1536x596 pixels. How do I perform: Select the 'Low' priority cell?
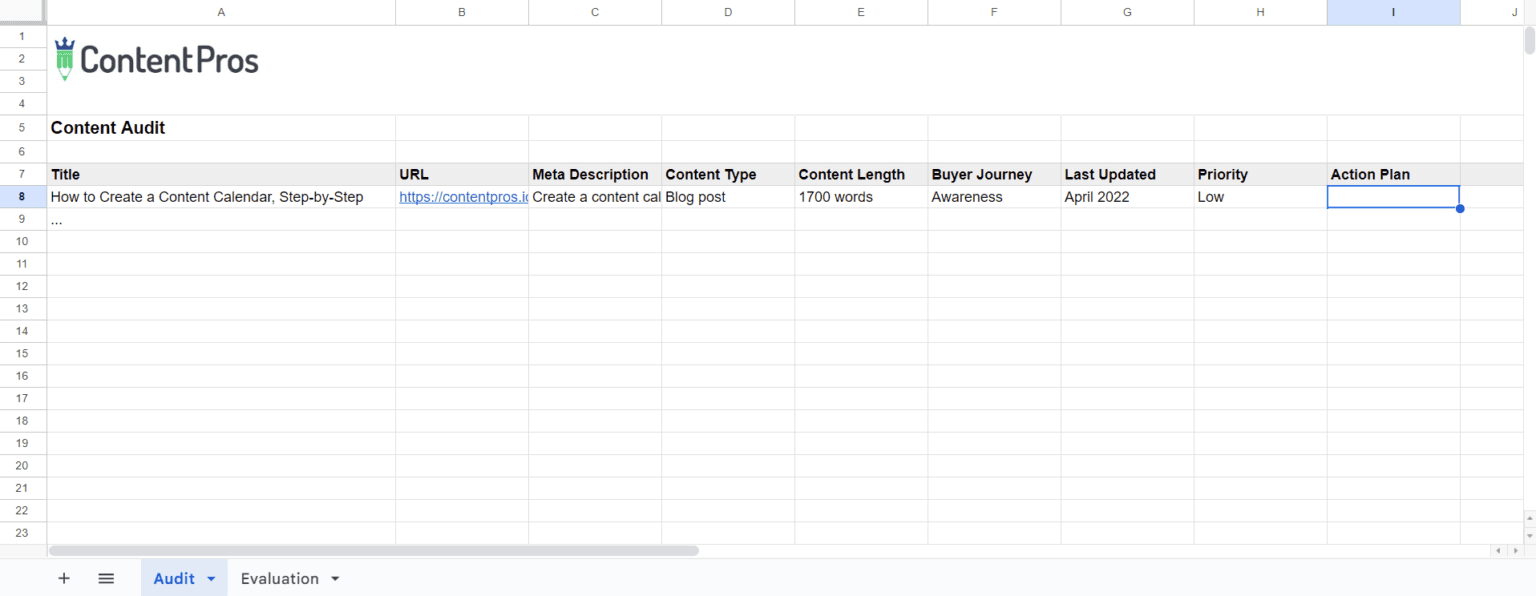pos(1260,197)
